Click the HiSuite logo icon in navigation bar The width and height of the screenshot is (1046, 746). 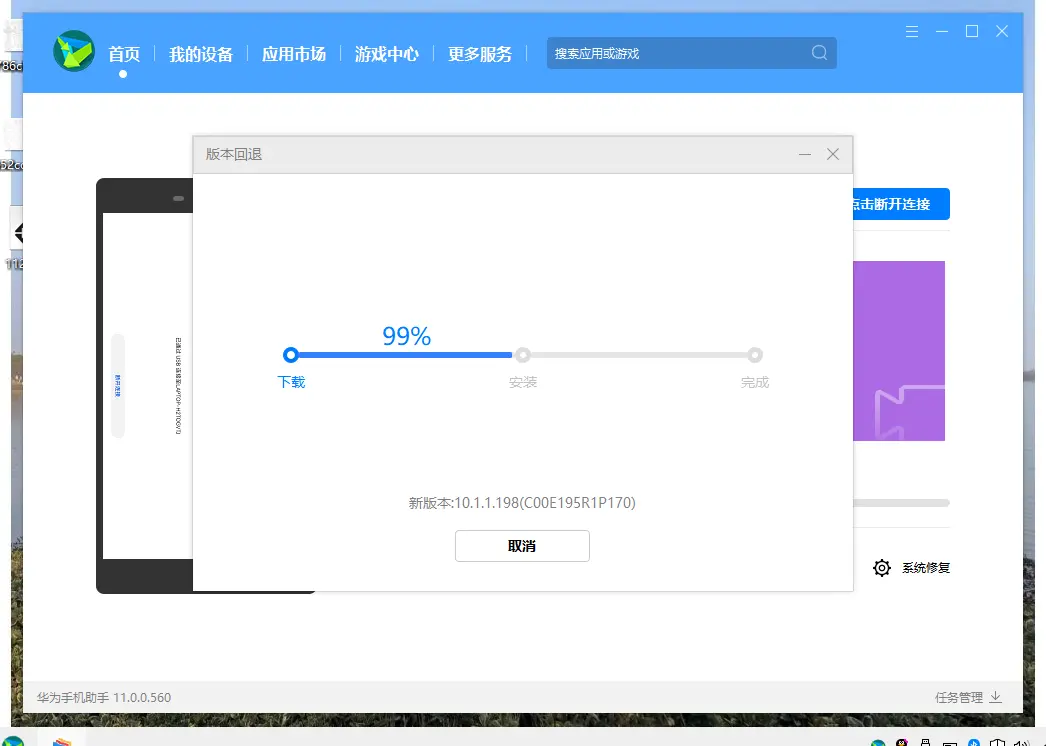pyautogui.click(x=72, y=53)
